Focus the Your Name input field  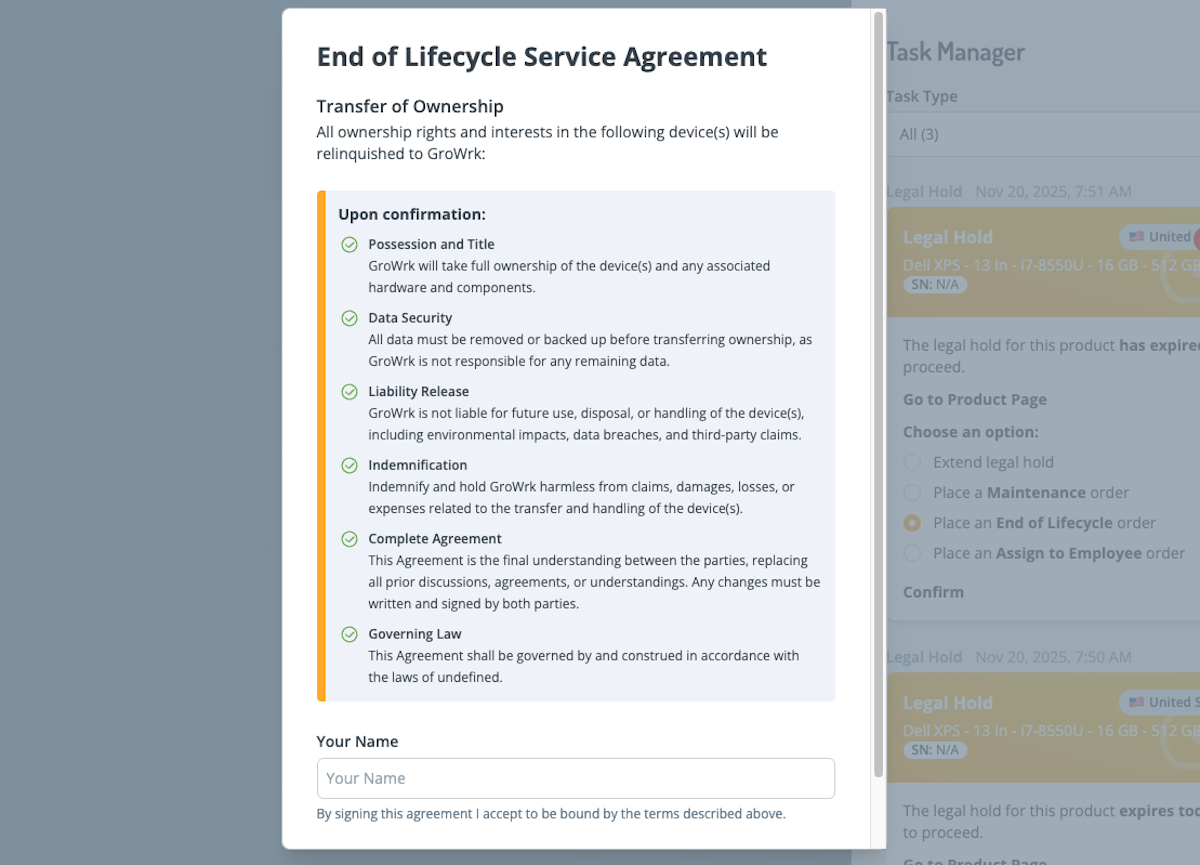[575, 778]
